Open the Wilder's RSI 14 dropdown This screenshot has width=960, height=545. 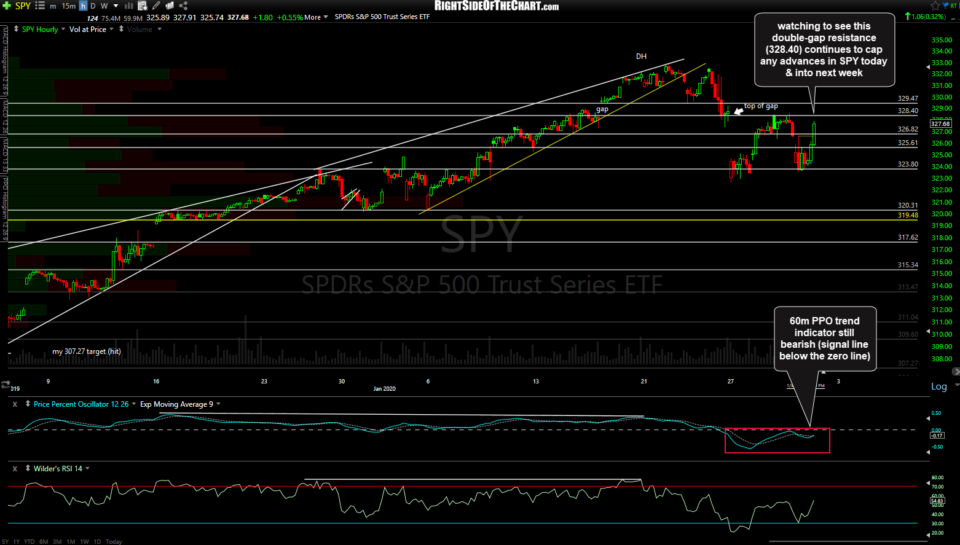[x=88, y=468]
